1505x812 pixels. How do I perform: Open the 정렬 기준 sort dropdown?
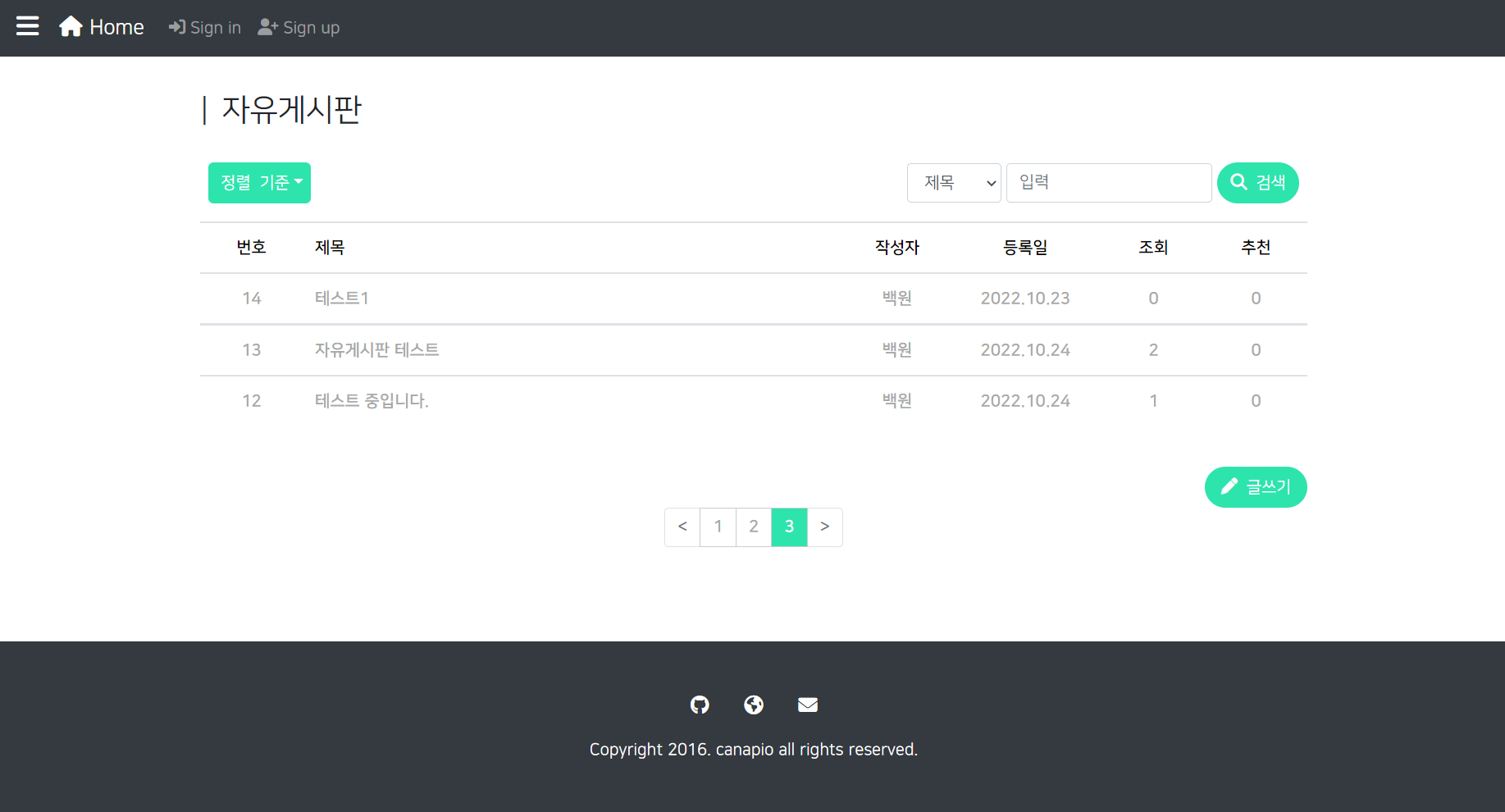(259, 183)
